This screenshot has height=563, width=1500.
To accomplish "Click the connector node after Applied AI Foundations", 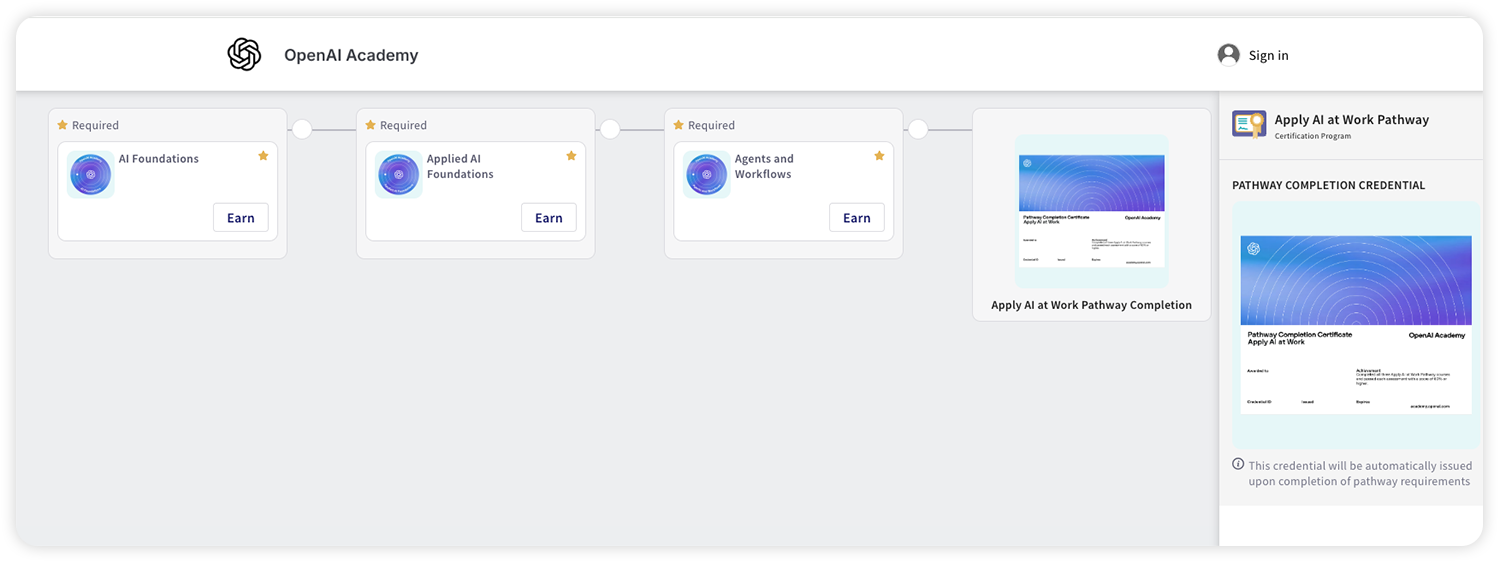I will [610, 129].
